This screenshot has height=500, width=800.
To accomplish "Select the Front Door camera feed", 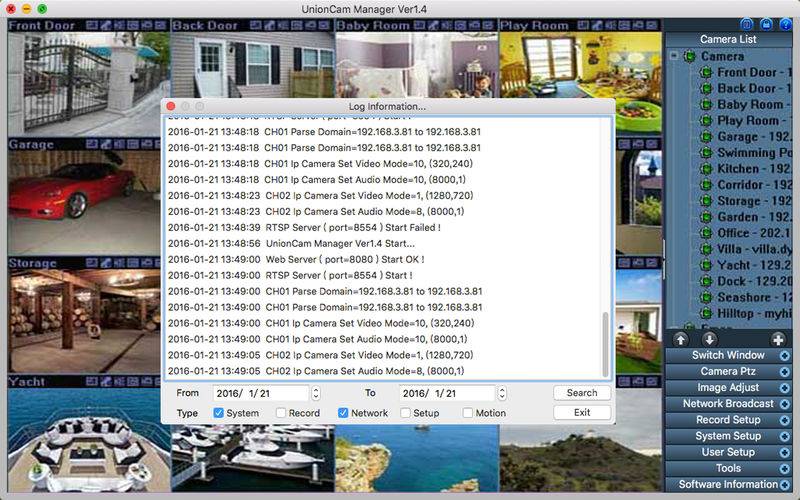I will (x=88, y=84).
